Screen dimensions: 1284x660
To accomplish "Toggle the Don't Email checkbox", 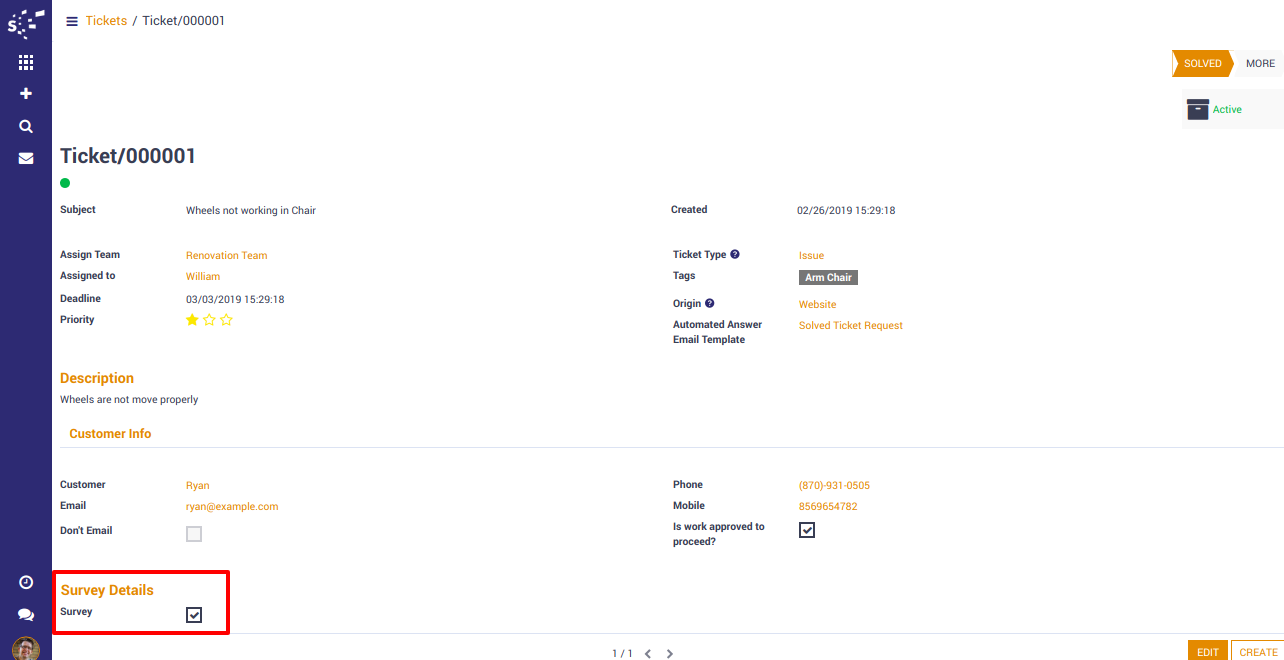I will pyautogui.click(x=194, y=534).
